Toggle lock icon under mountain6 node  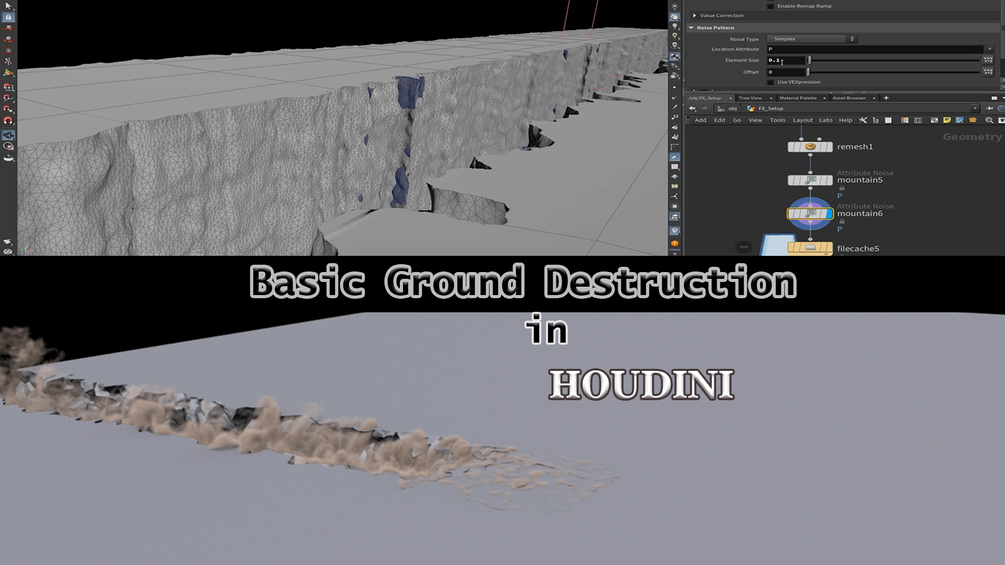point(842,222)
